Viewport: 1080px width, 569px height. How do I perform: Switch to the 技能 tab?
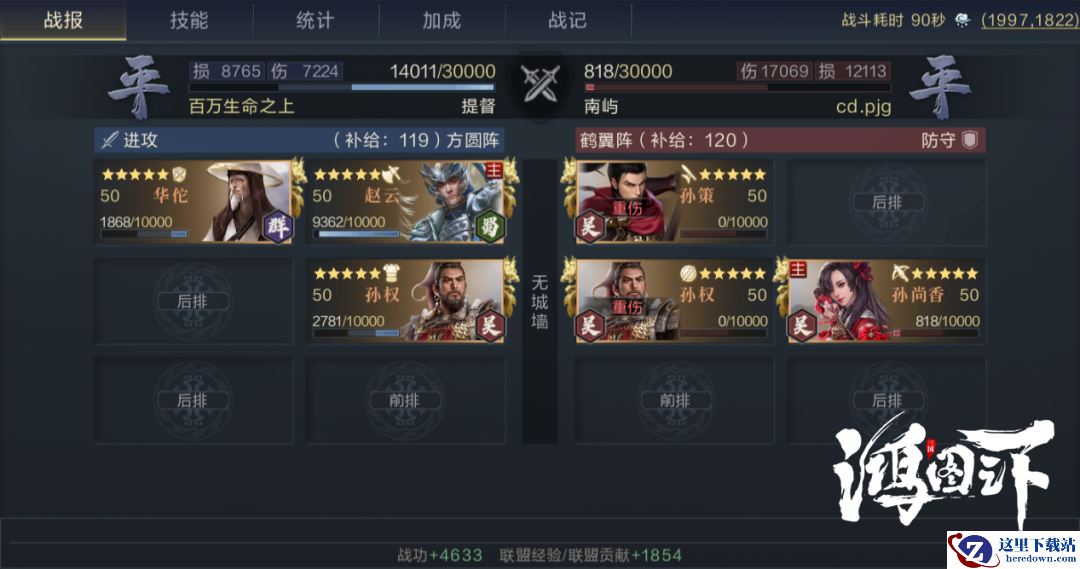click(x=189, y=20)
